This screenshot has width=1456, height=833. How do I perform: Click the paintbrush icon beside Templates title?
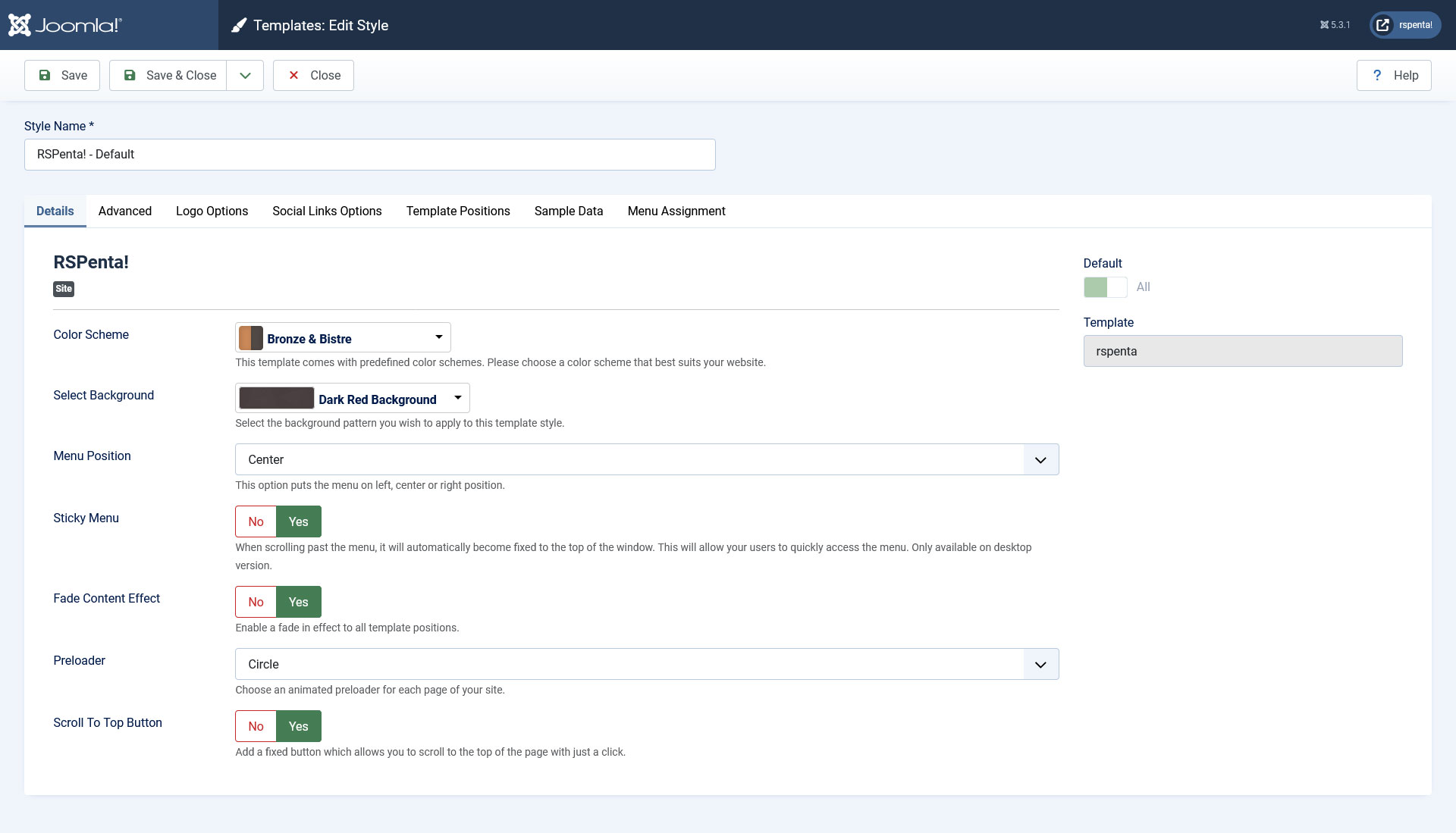point(239,25)
